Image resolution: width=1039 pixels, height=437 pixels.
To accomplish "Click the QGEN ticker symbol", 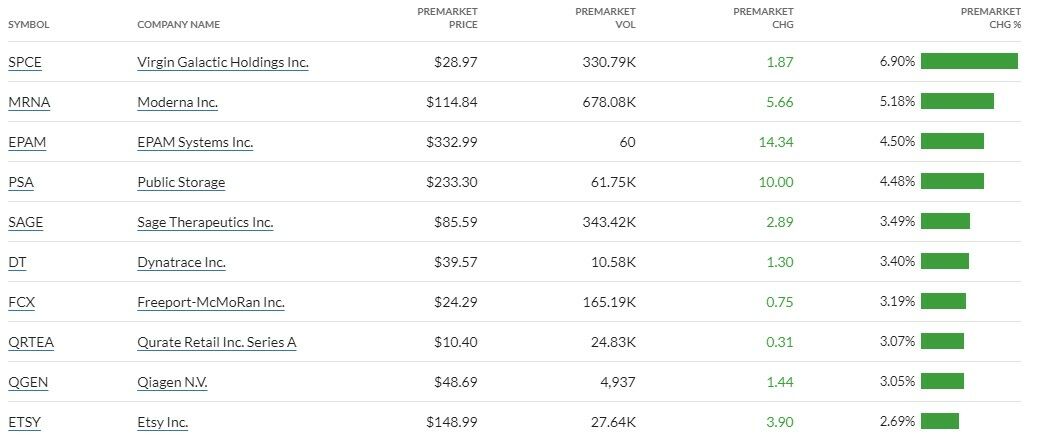I will 26,382.
